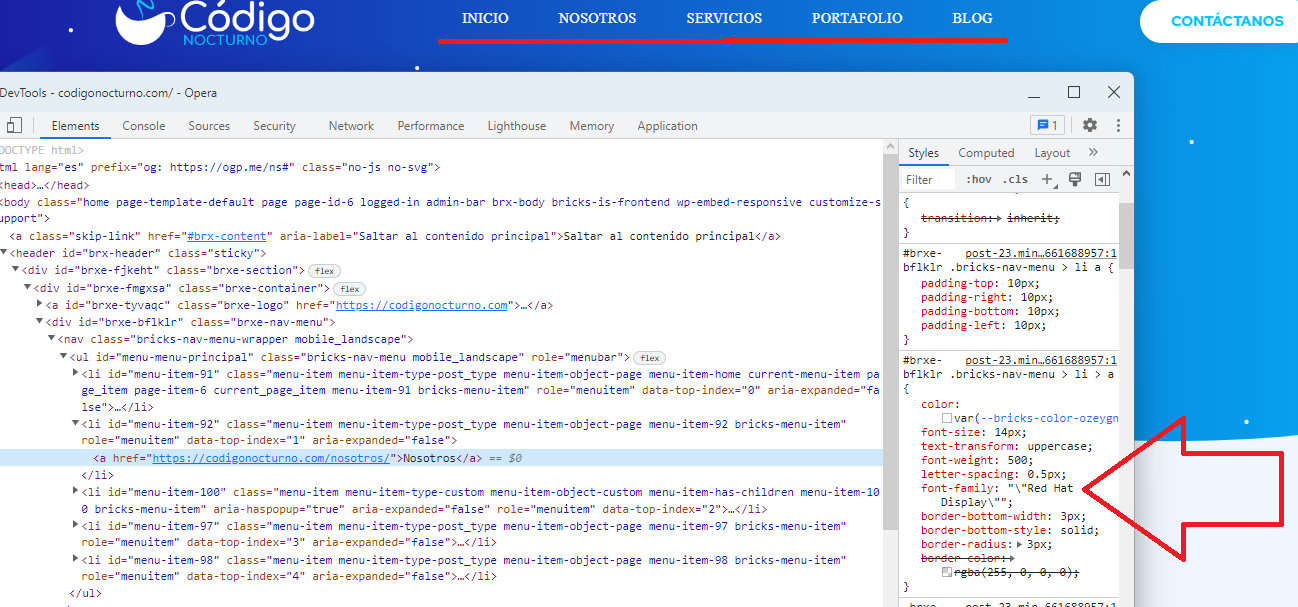1298x607 pixels.
Task: Toggle the Styles sidebar layout icon
Action: [1104, 179]
